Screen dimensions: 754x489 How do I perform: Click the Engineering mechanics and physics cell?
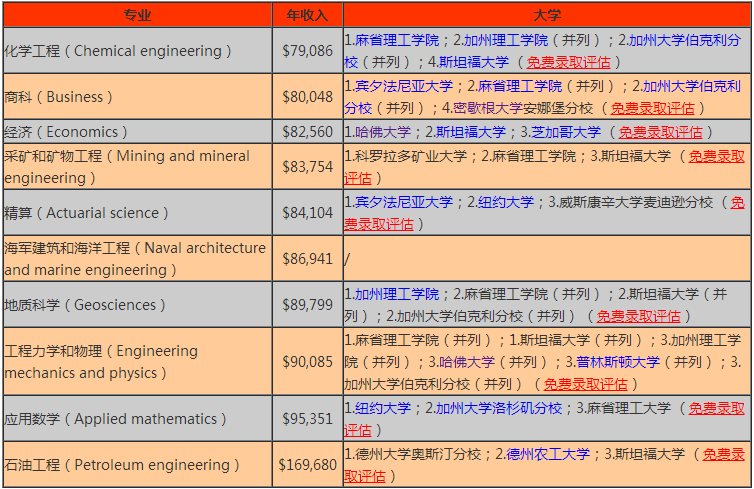(x=138, y=362)
